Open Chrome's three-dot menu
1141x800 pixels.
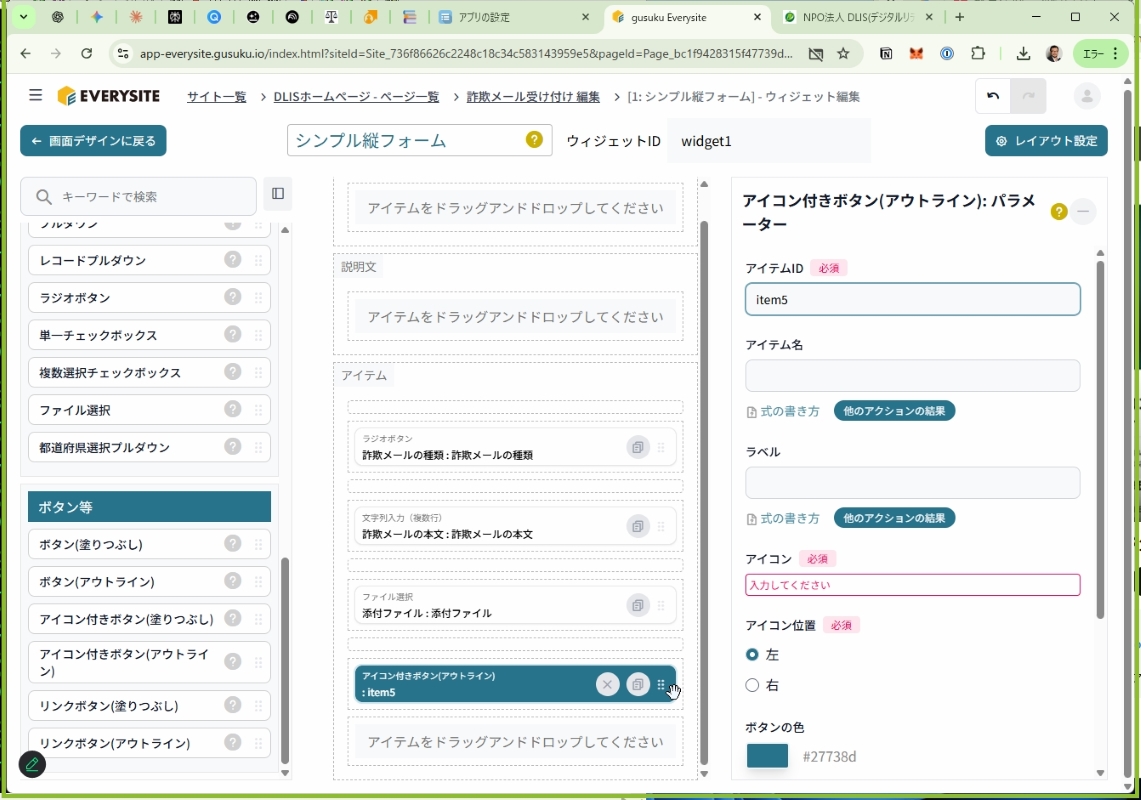1115,54
